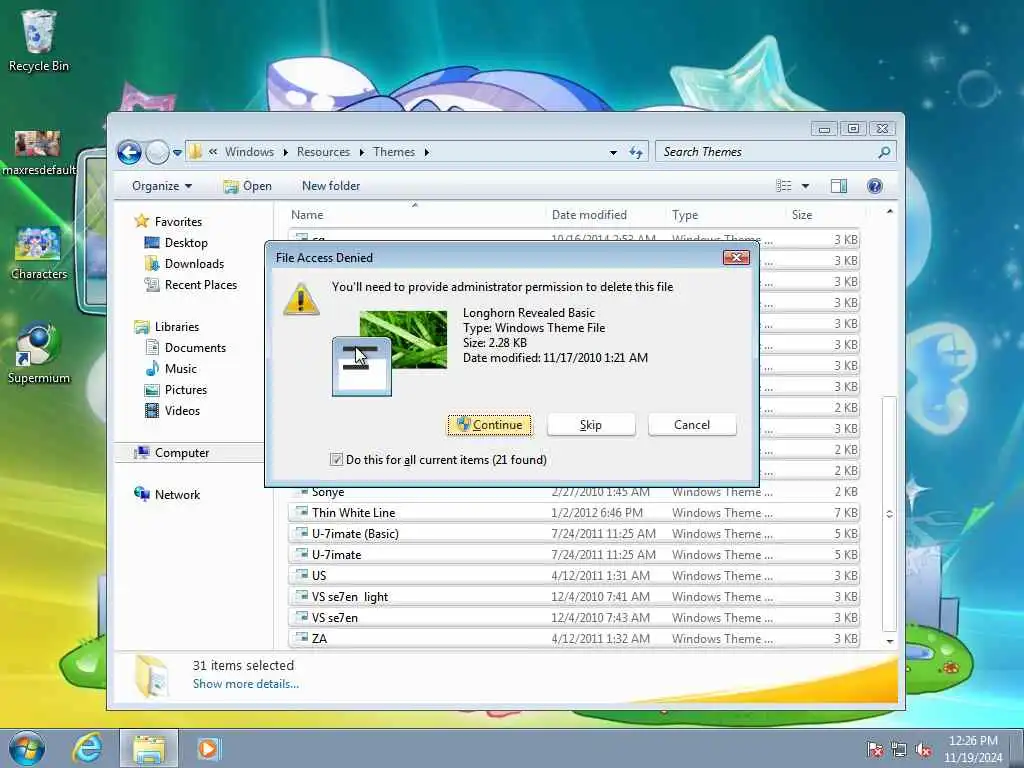Sort by the Name column header
Image resolution: width=1024 pixels, height=768 pixels.
(415, 215)
